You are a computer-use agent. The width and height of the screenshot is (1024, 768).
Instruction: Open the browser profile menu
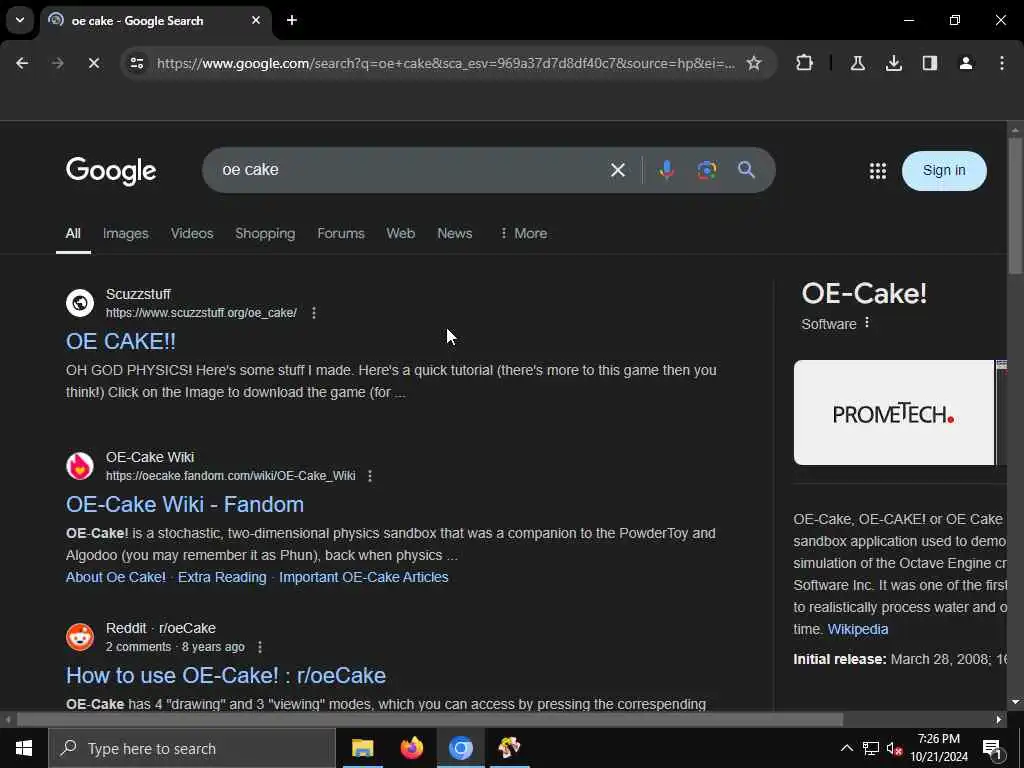click(966, 63)
